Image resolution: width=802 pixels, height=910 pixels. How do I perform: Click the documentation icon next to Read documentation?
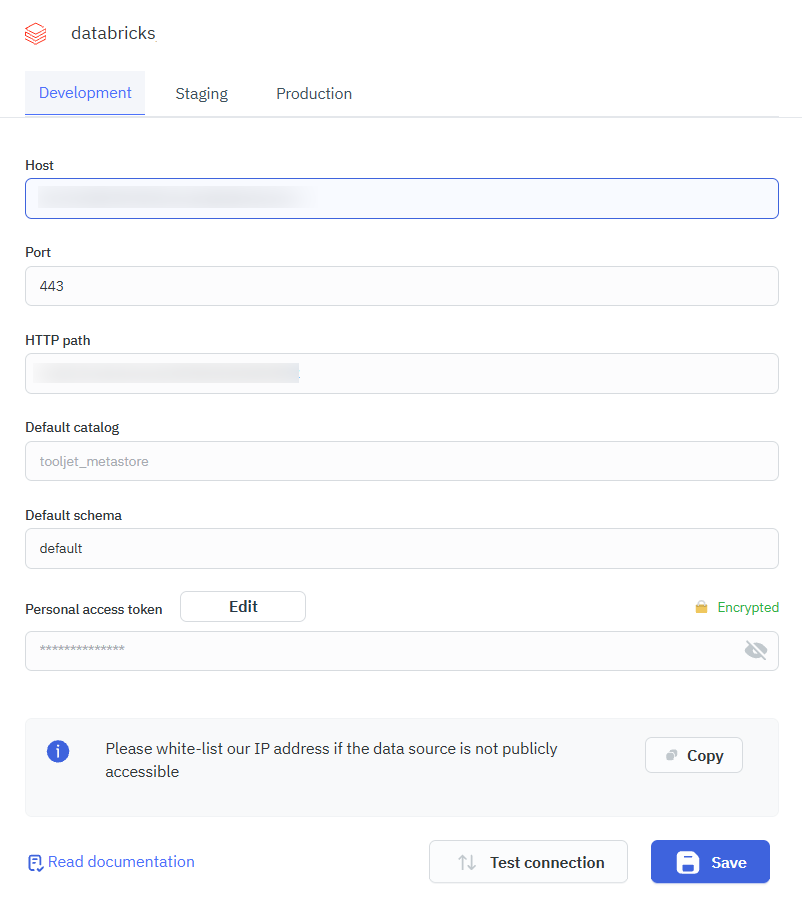[x=34, y=861]
